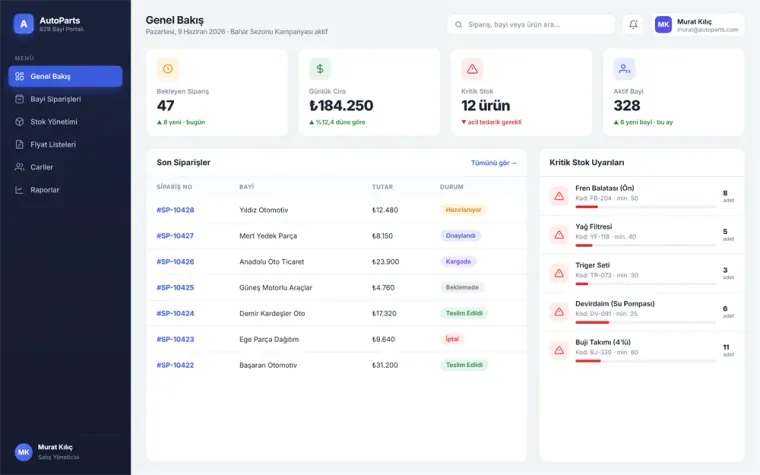Click the Stok Yönetimi box icon
The width and height of the screenshot is (760, 475).
click(19, 122)
